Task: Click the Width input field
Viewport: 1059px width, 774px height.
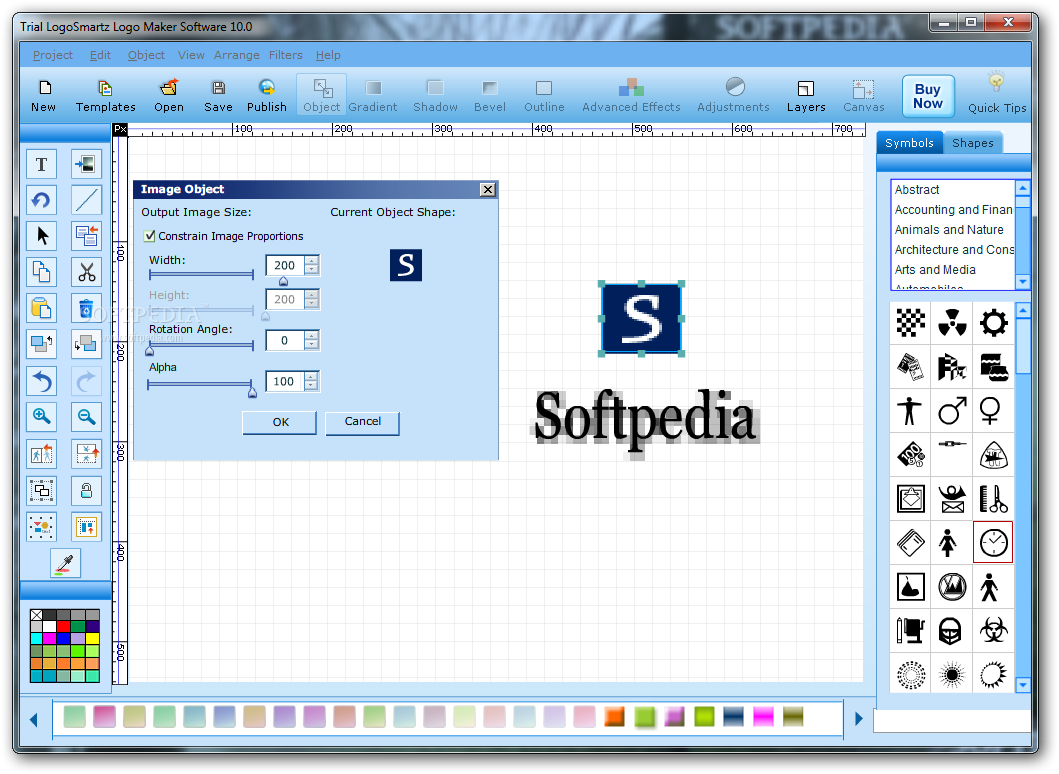Action: coord(285,265)
